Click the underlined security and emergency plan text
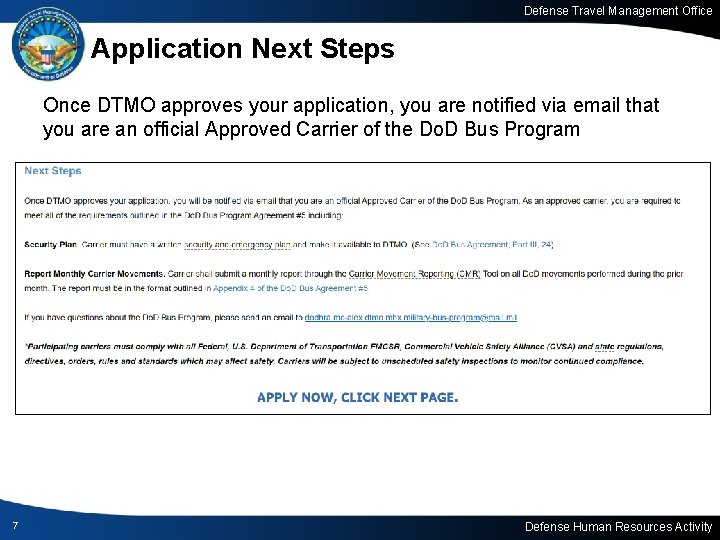This screenshot has width=720, height=540. tap(237, 245)
